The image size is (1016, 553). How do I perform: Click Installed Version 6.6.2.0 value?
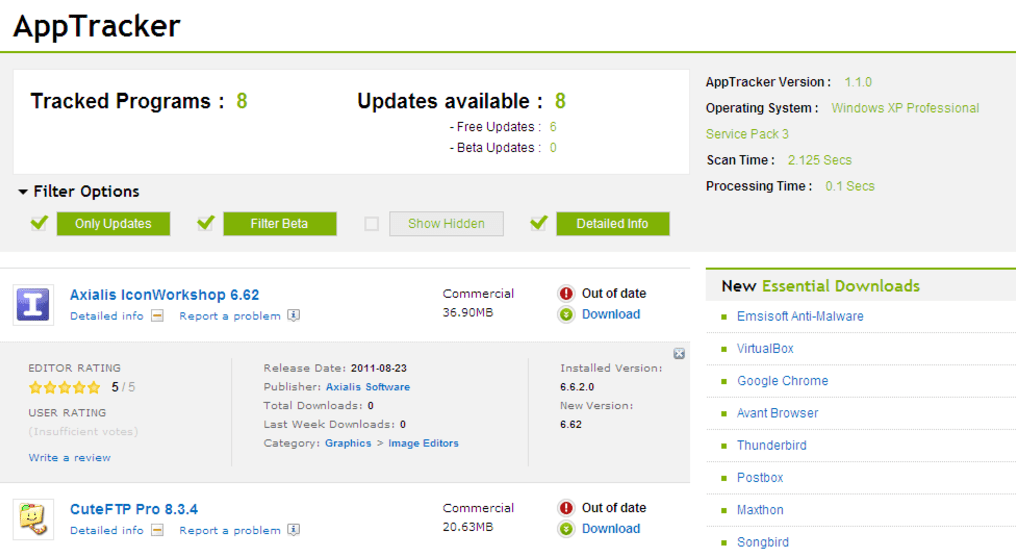point(577,387)
